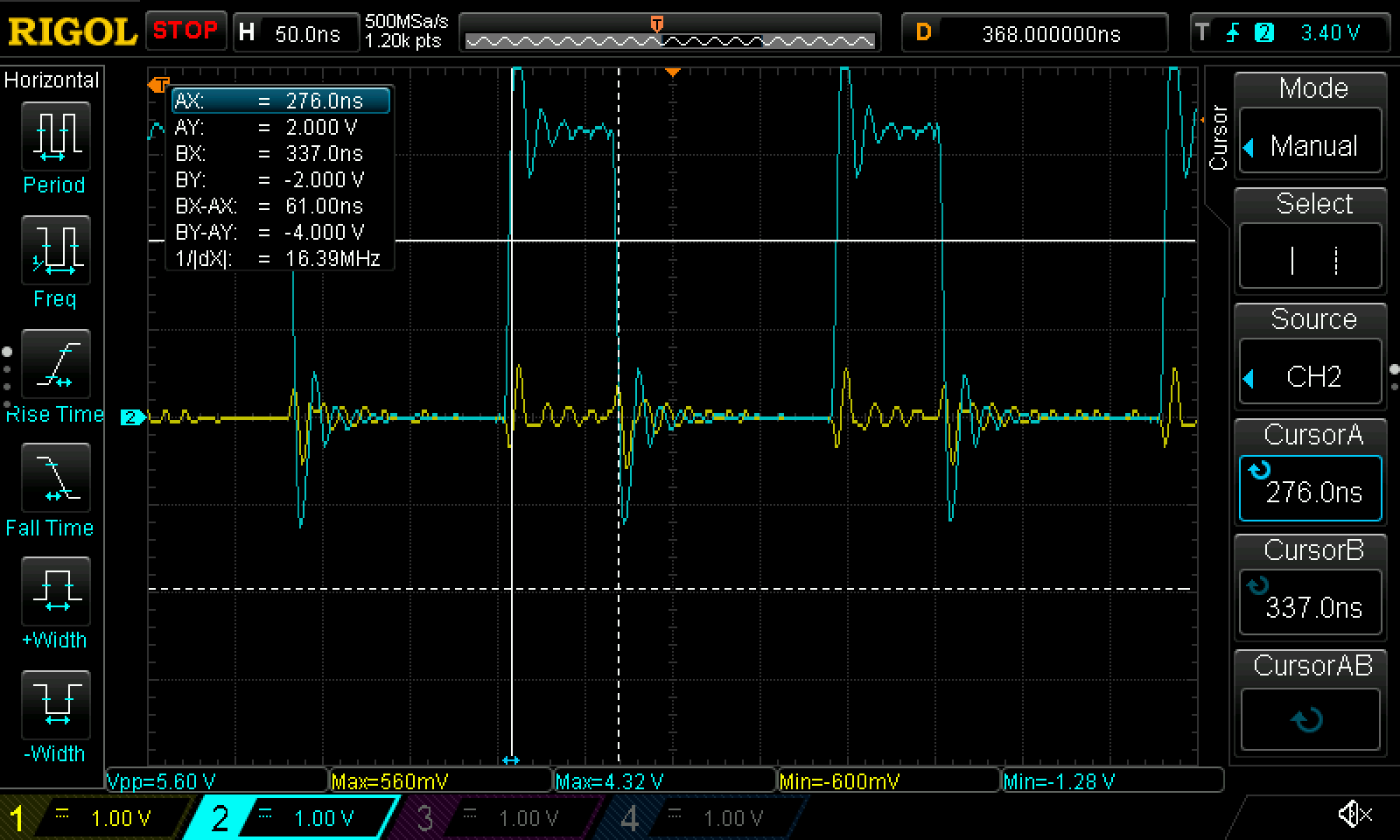Toggle channel 1 on the bottom bar
Viewport: 1400px width, 840px height.
(94, 818)
